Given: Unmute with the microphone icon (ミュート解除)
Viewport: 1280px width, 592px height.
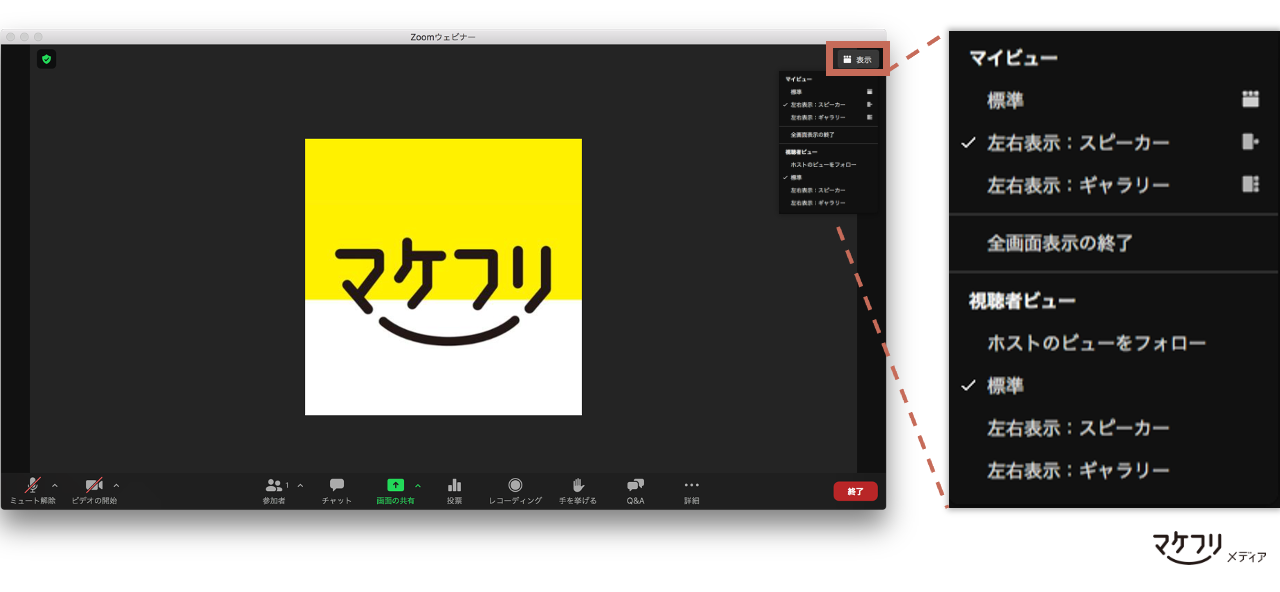Looking at the screenshot, I should tap(33, 485).
